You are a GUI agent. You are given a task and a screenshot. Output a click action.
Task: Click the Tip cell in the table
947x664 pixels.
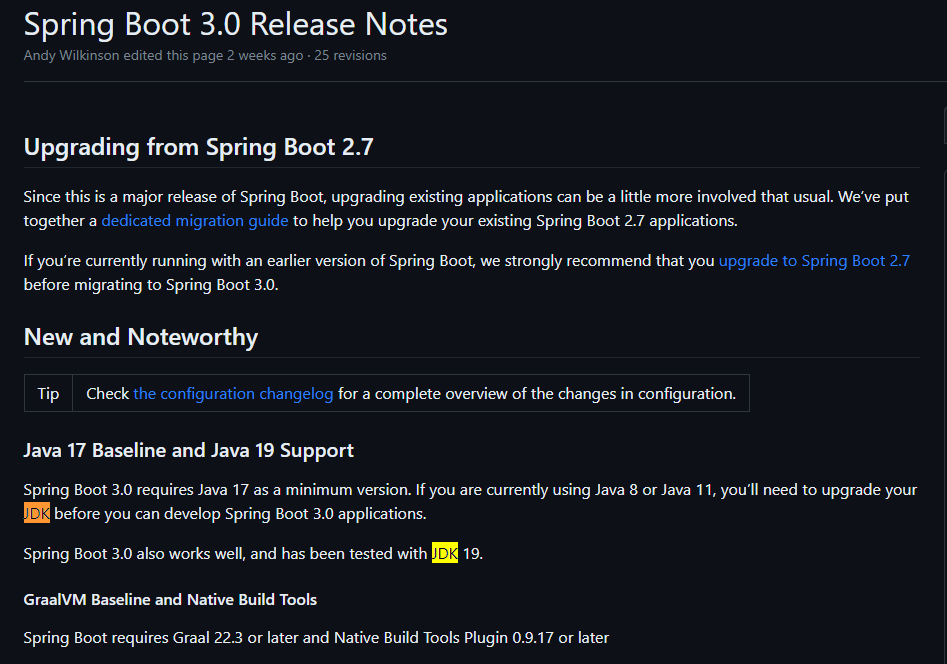pos(48,393)
